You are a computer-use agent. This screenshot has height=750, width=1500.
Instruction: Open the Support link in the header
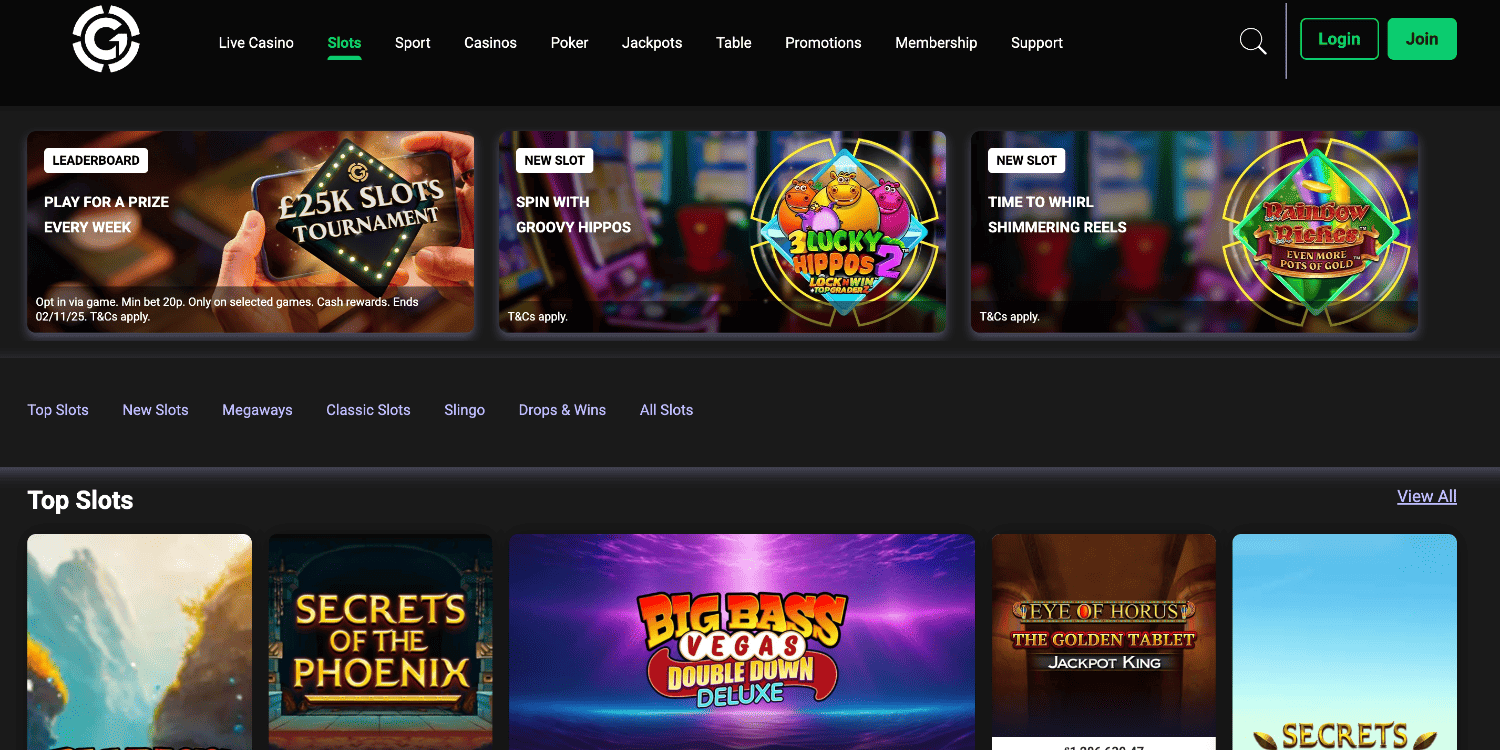pos(1036,43)
